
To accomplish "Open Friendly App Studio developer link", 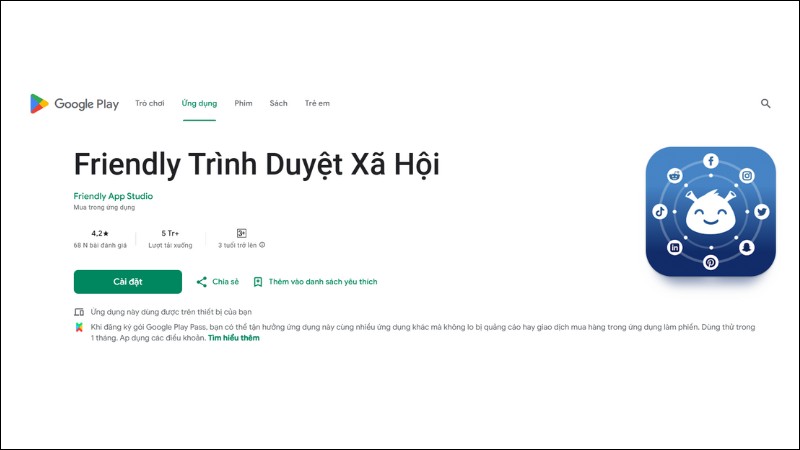I will click(x=113, y=196).
